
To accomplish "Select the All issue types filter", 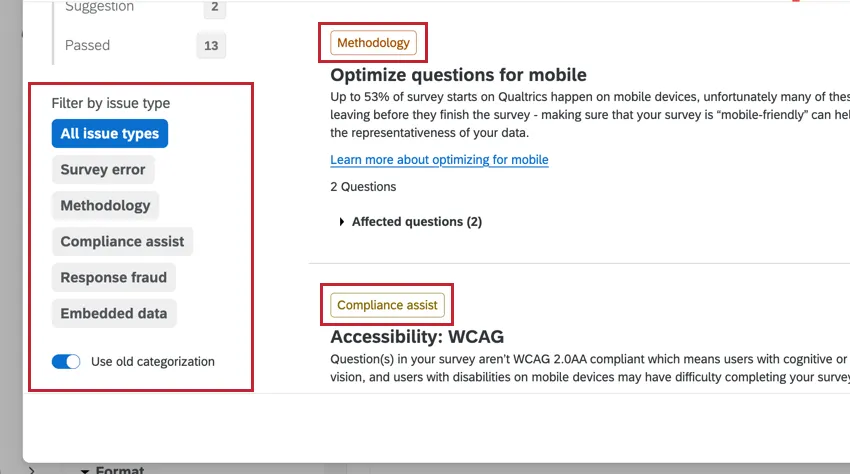I will pos(110,133).
